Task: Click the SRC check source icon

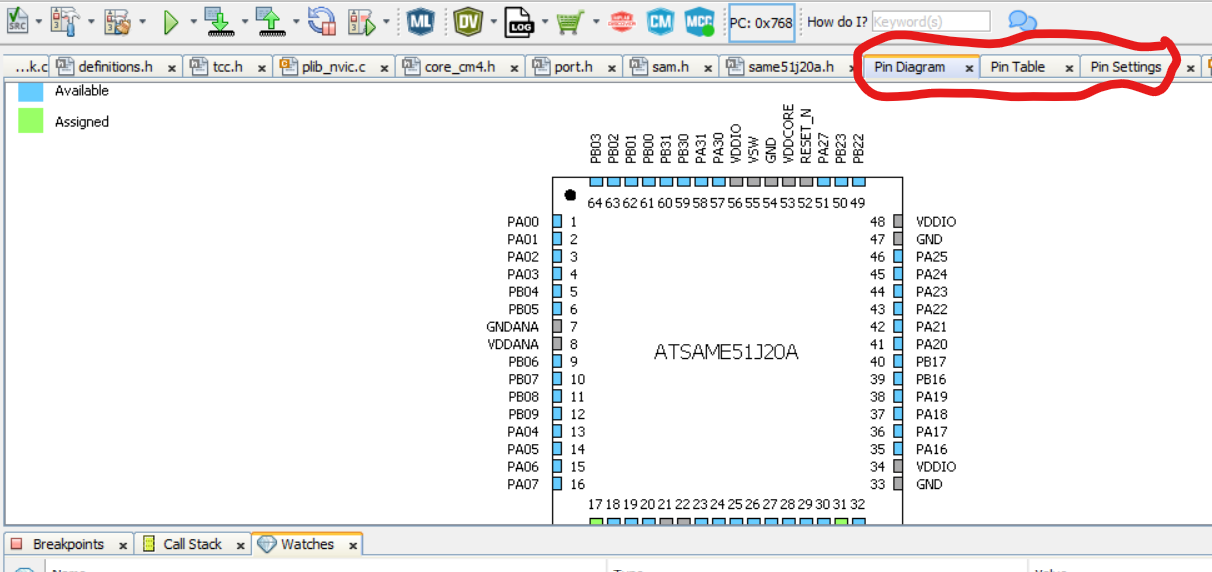Action: [x=17, y=20]
